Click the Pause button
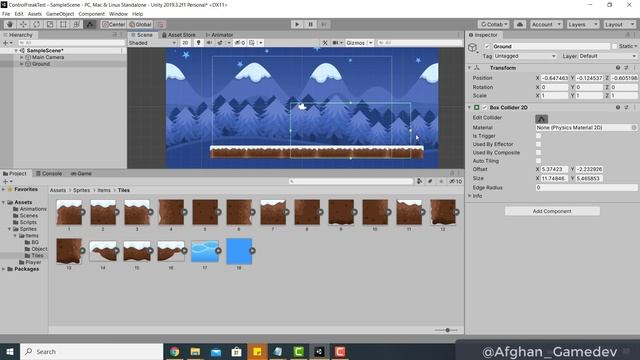 [x=310, y=24]
